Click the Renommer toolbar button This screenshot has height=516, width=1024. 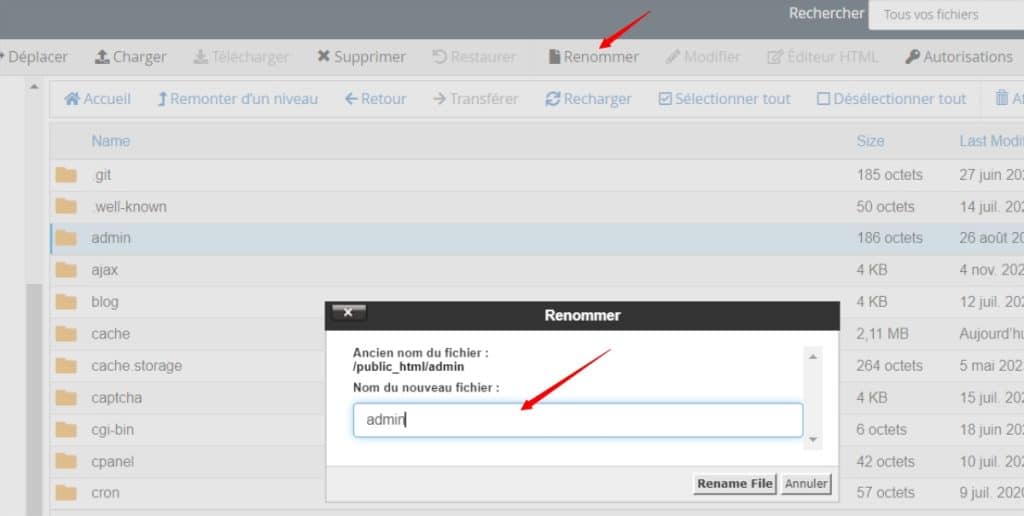pyautogui.click(x=594, y=57)
